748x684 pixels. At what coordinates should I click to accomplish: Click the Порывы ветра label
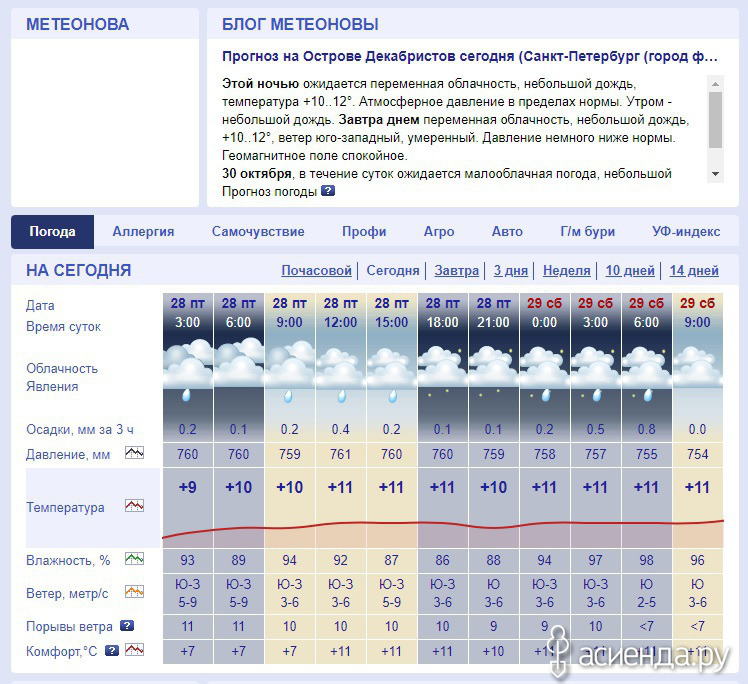pyautogui.click(x=69, y=626)
